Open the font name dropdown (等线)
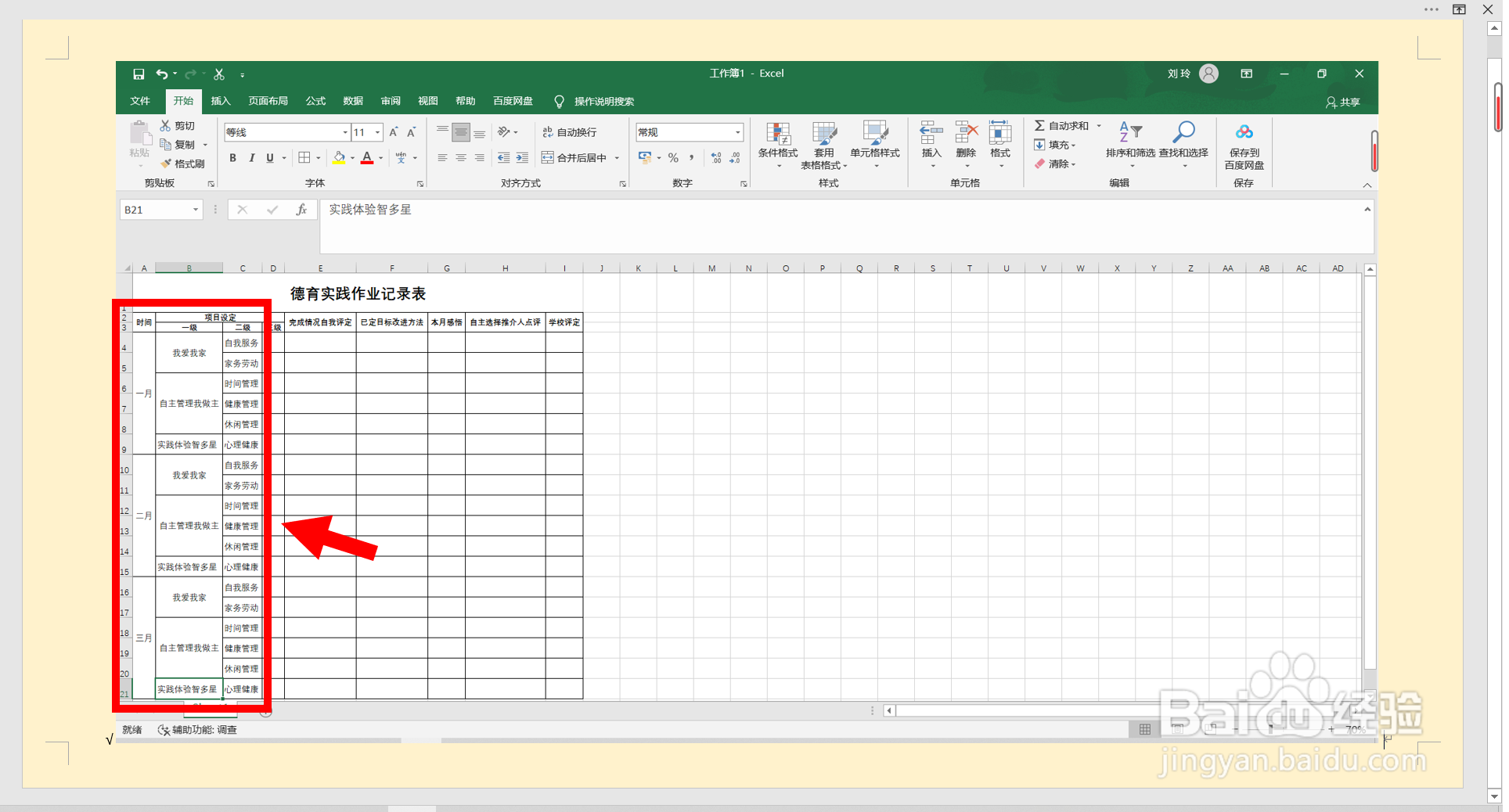The height and width of the screenshot is (812, 1509). 345,132
